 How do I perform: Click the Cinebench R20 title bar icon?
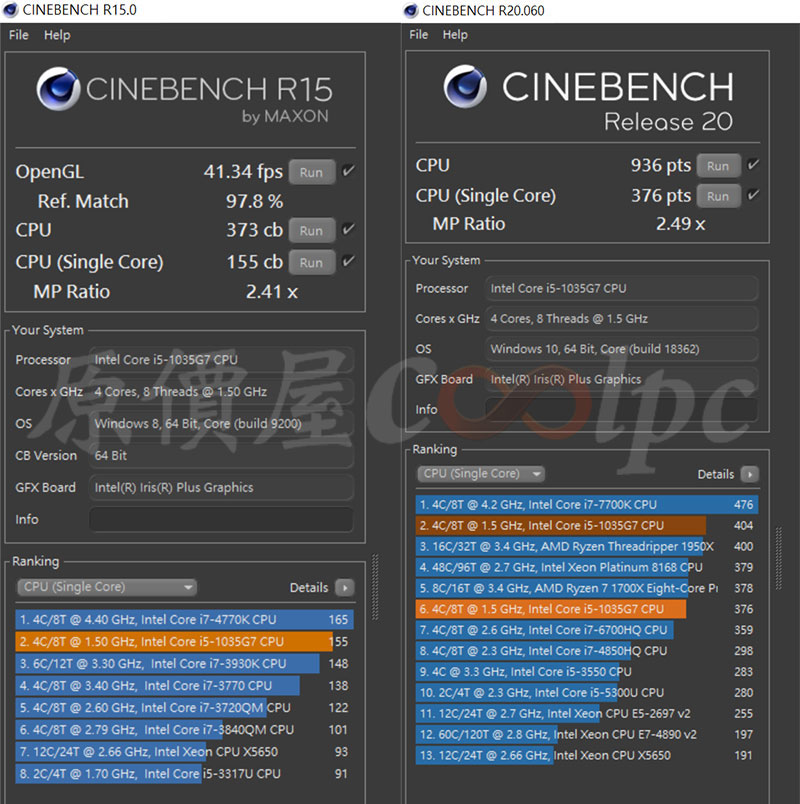click(x=411, y=10)
